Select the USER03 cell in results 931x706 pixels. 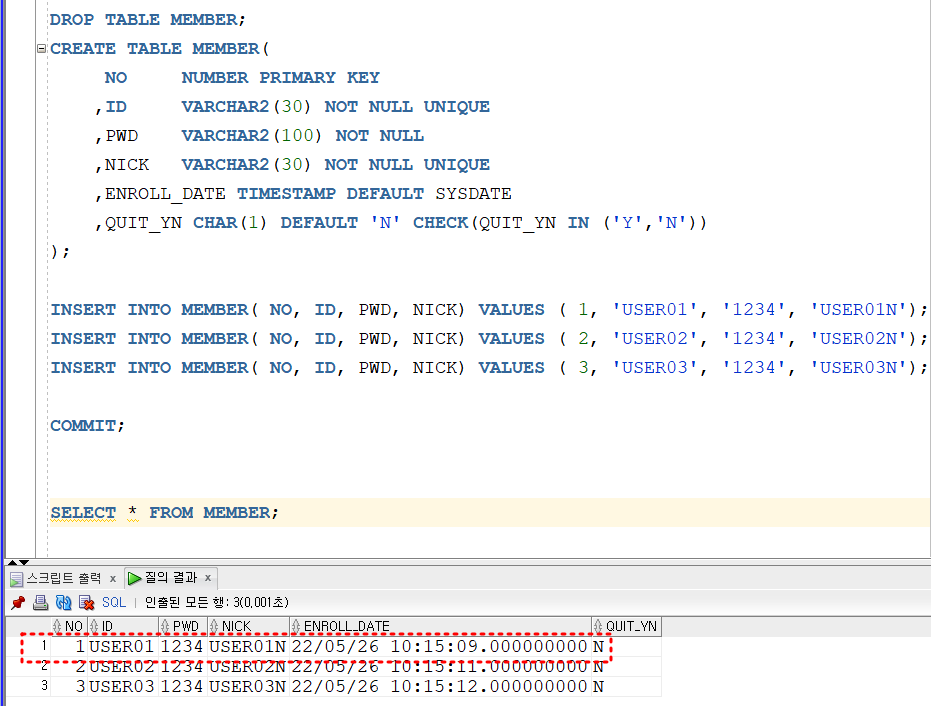pyautogui.click(x=122, y=686)
